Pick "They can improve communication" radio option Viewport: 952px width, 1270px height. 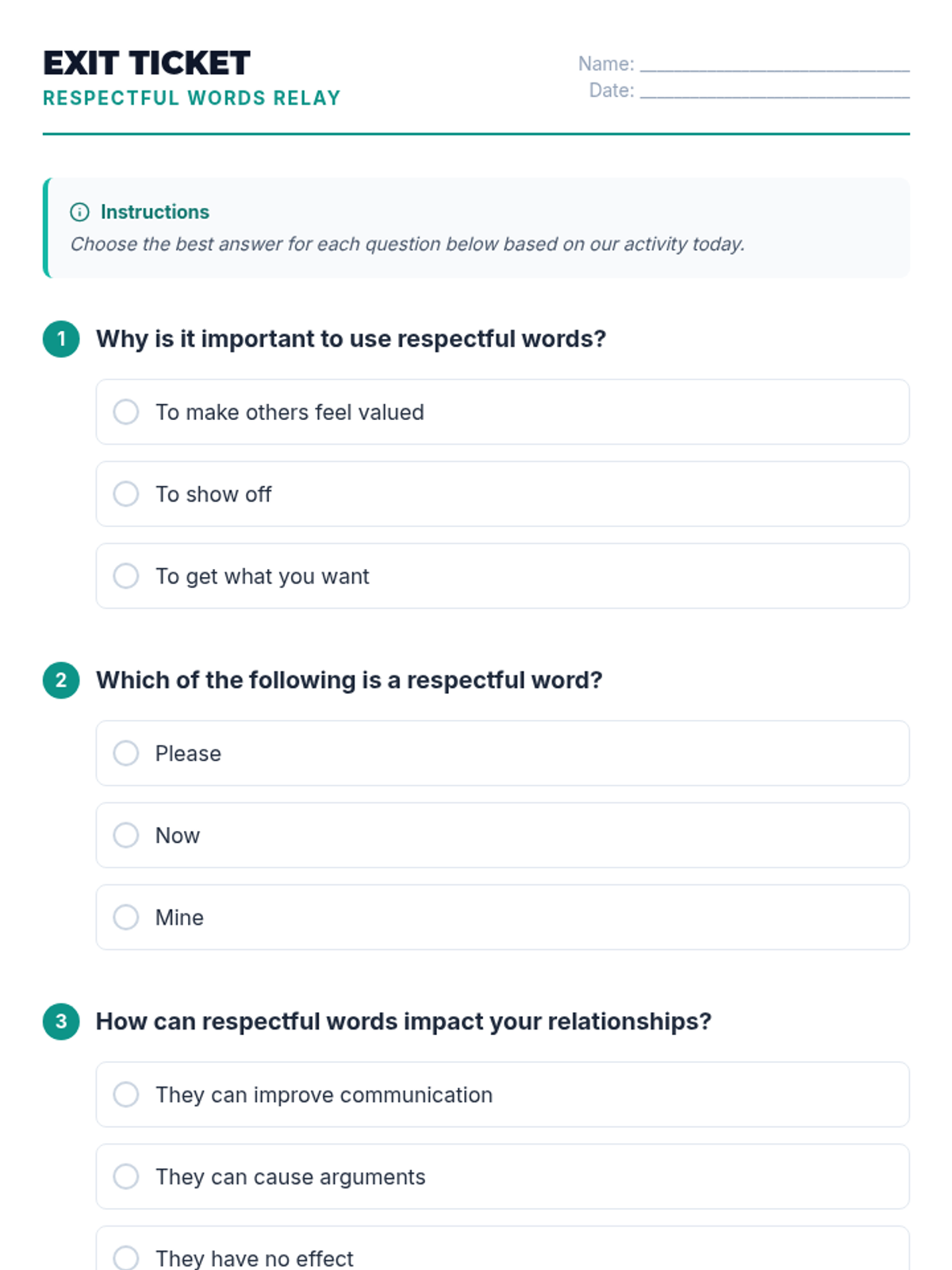tap(126, 1095)
